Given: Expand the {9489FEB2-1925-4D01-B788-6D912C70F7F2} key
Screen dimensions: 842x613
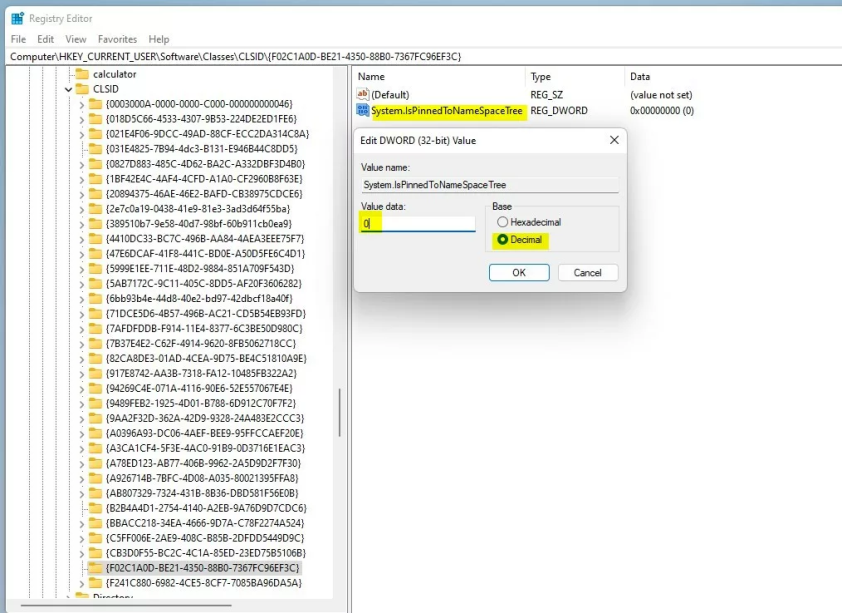Looking at the screenshot, I should (82, 404).
